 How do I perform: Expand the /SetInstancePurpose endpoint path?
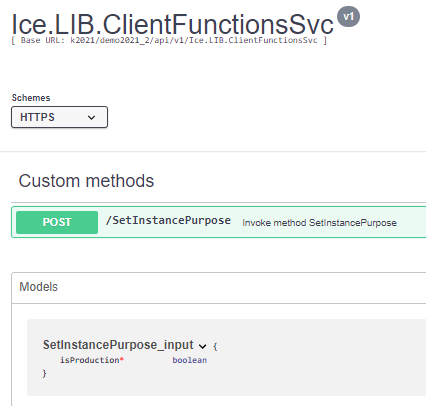pos(168,221)
